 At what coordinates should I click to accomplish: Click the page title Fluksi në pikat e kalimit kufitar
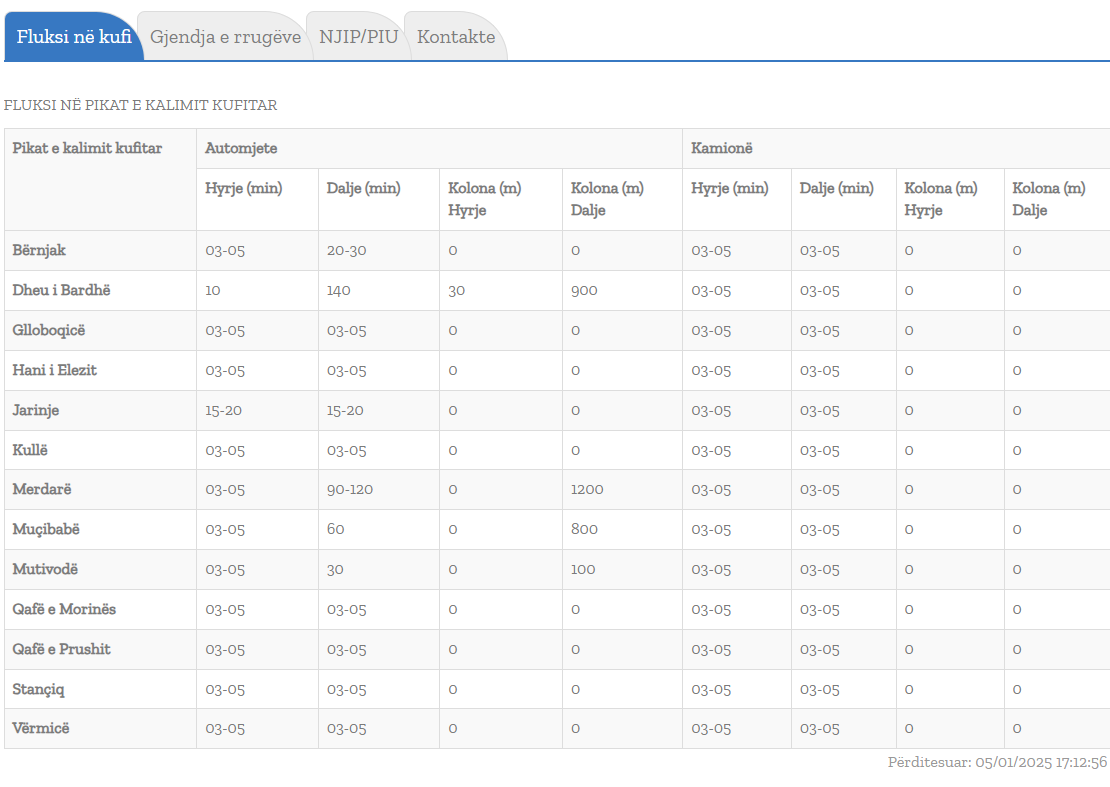[x=141, y=105]
